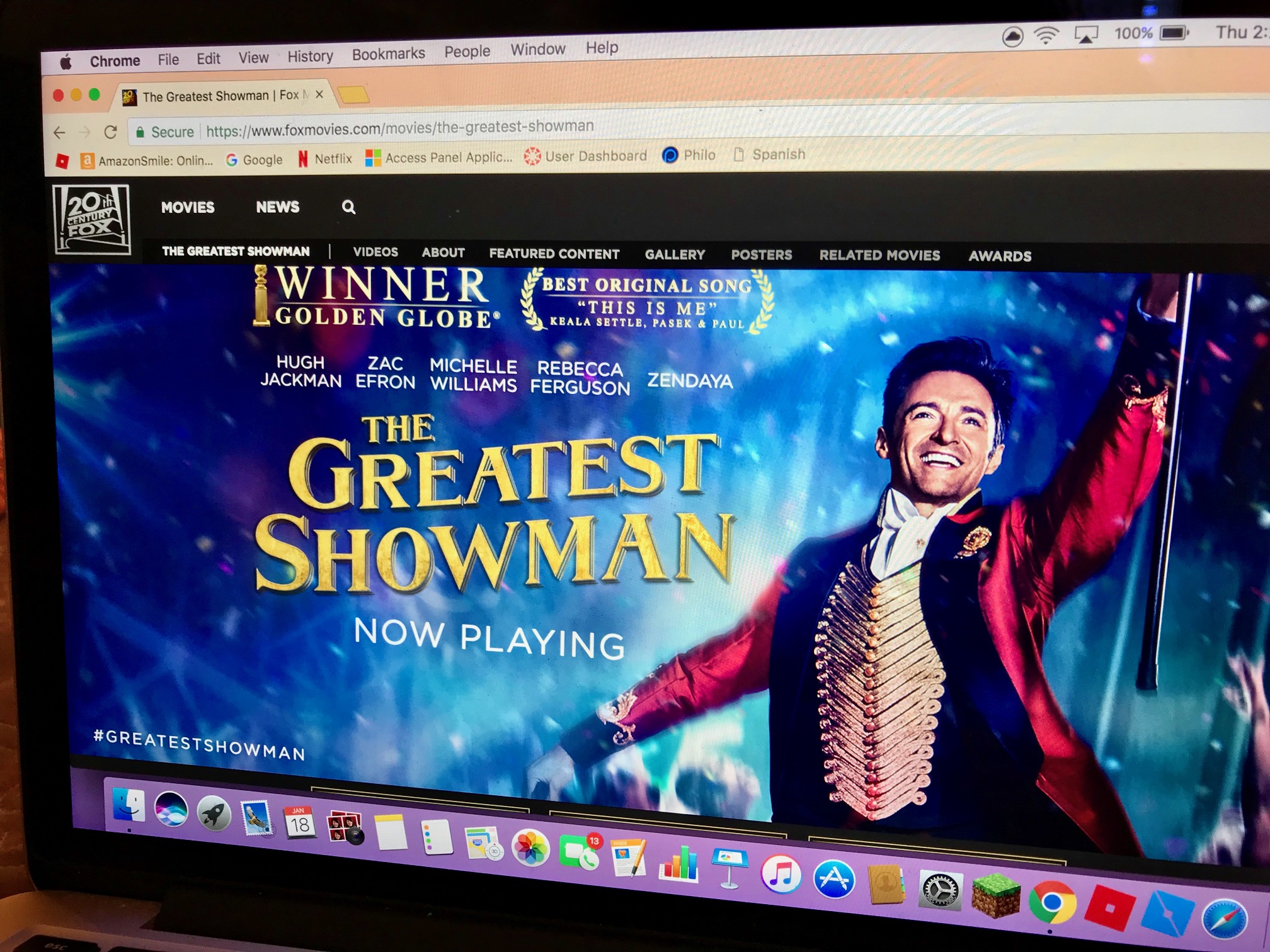Go to RELATED MOVIES section

pyautogui.click(x=879, y=255)
